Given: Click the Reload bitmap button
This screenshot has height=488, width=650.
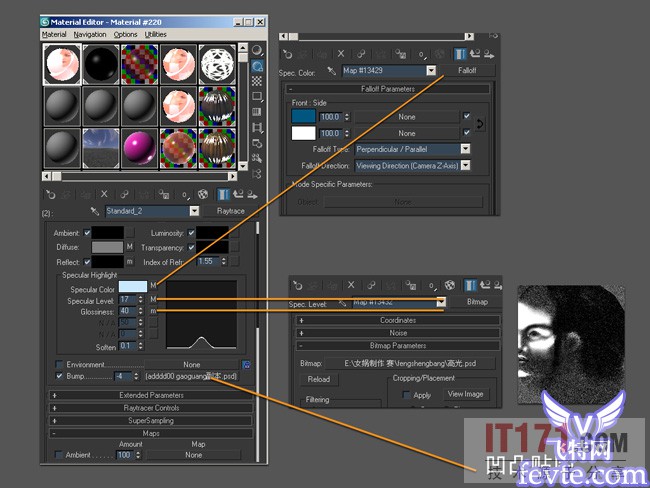Looking at the screenshot, I should (x=318, y=380).
